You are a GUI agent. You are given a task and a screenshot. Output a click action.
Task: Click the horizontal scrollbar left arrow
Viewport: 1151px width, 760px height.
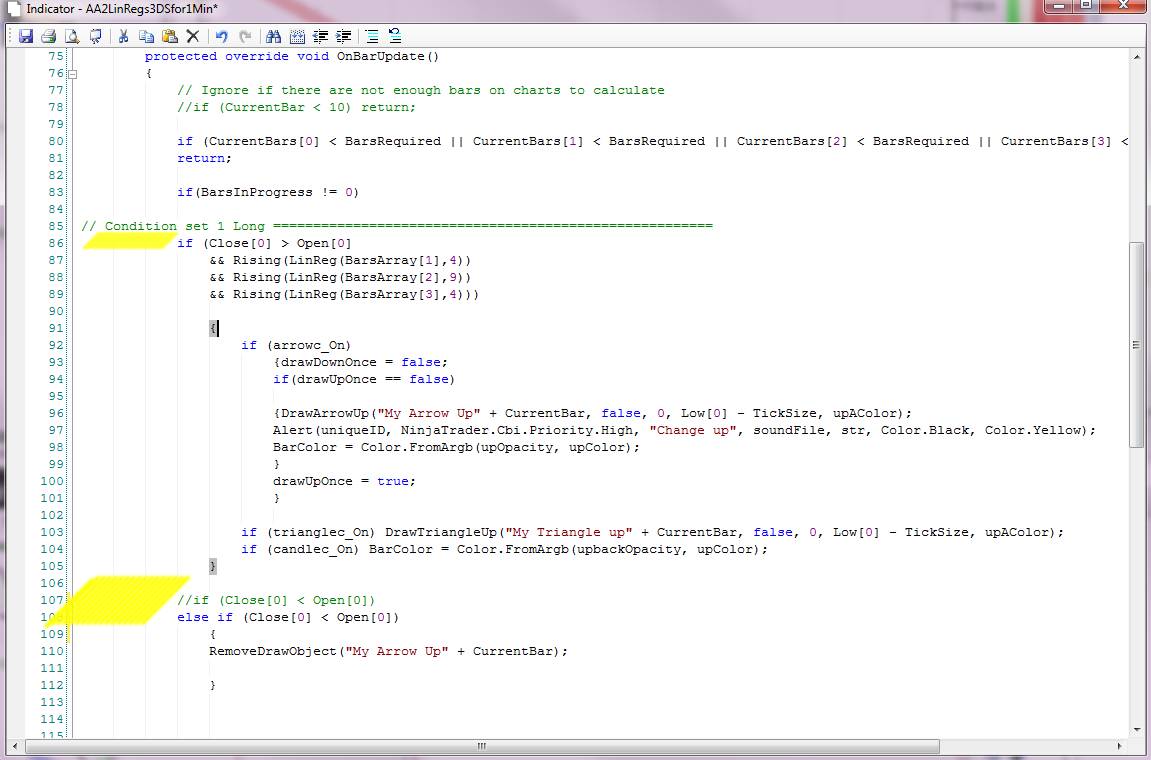click(x=14, y=746)
